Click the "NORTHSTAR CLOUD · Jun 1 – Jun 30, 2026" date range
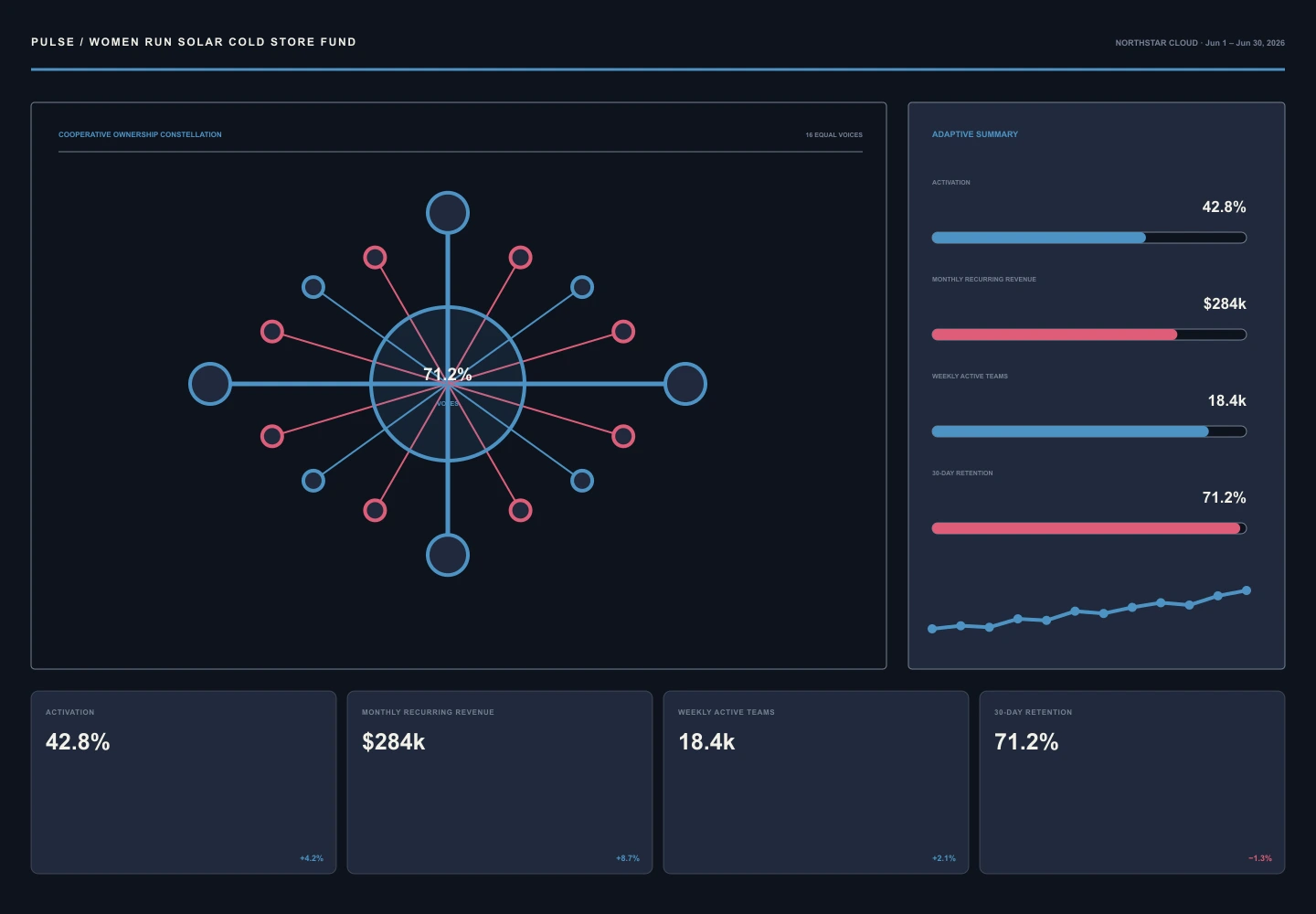This screenshot has height=914, width=1316. click(1200, 43)
